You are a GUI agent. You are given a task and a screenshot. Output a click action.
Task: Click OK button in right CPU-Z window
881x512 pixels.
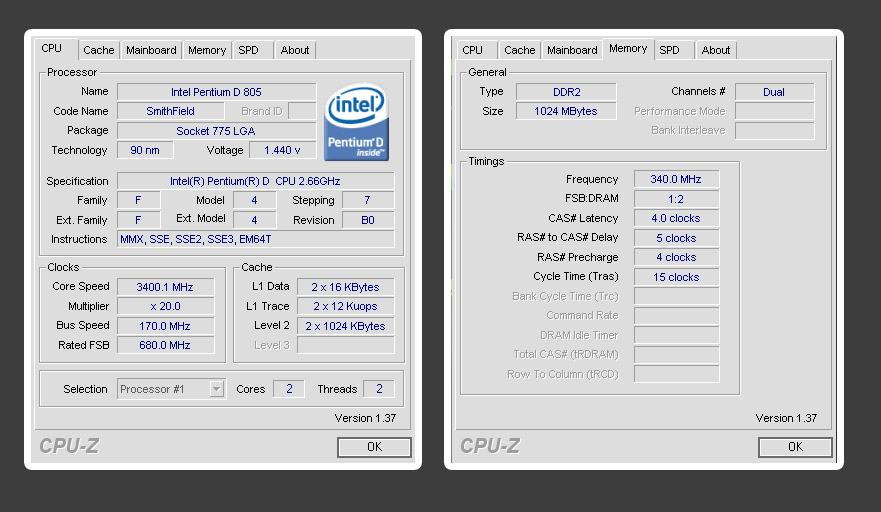click(x=795, y=447)
